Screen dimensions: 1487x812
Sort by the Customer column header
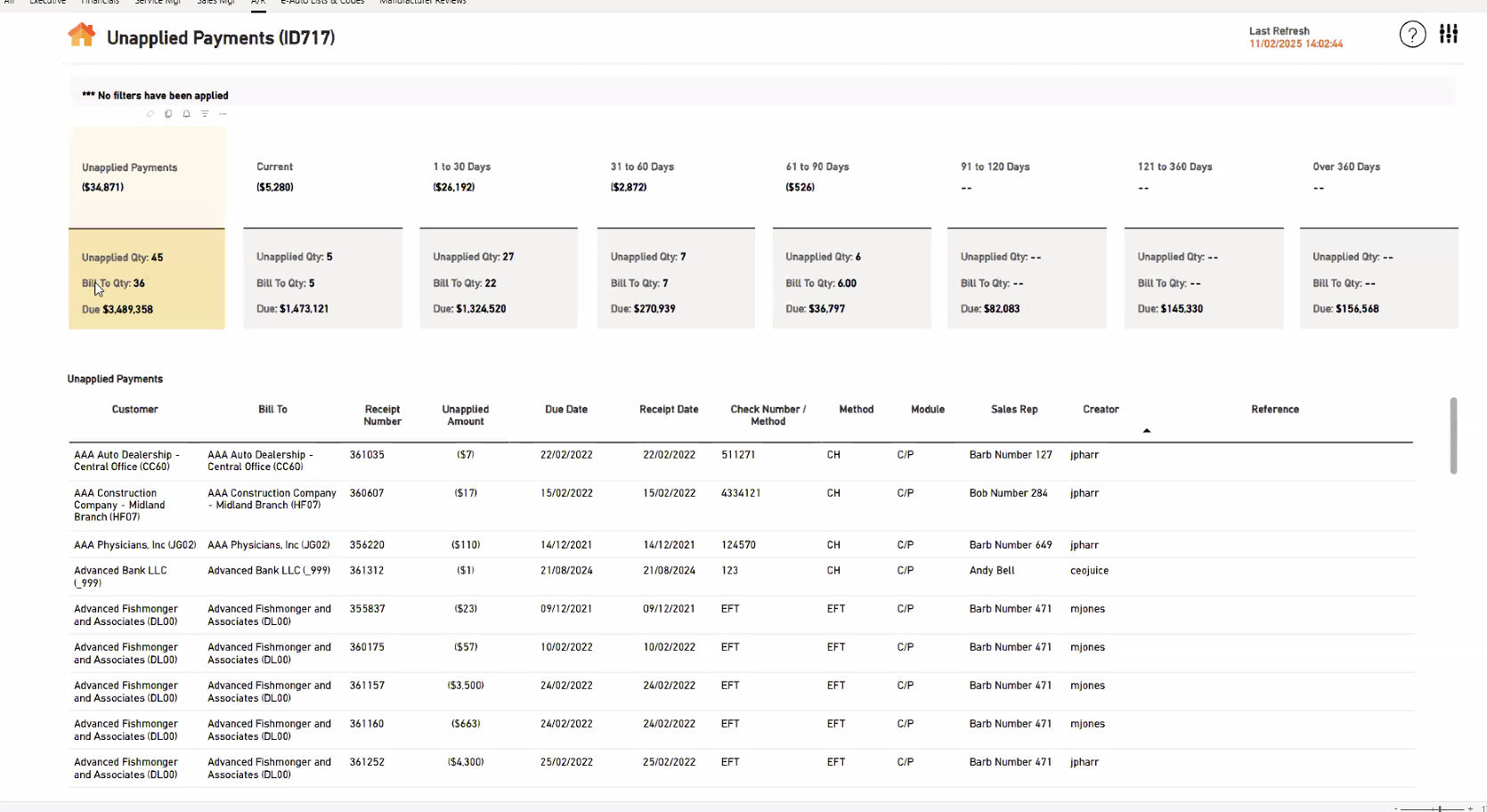point(134,410)
